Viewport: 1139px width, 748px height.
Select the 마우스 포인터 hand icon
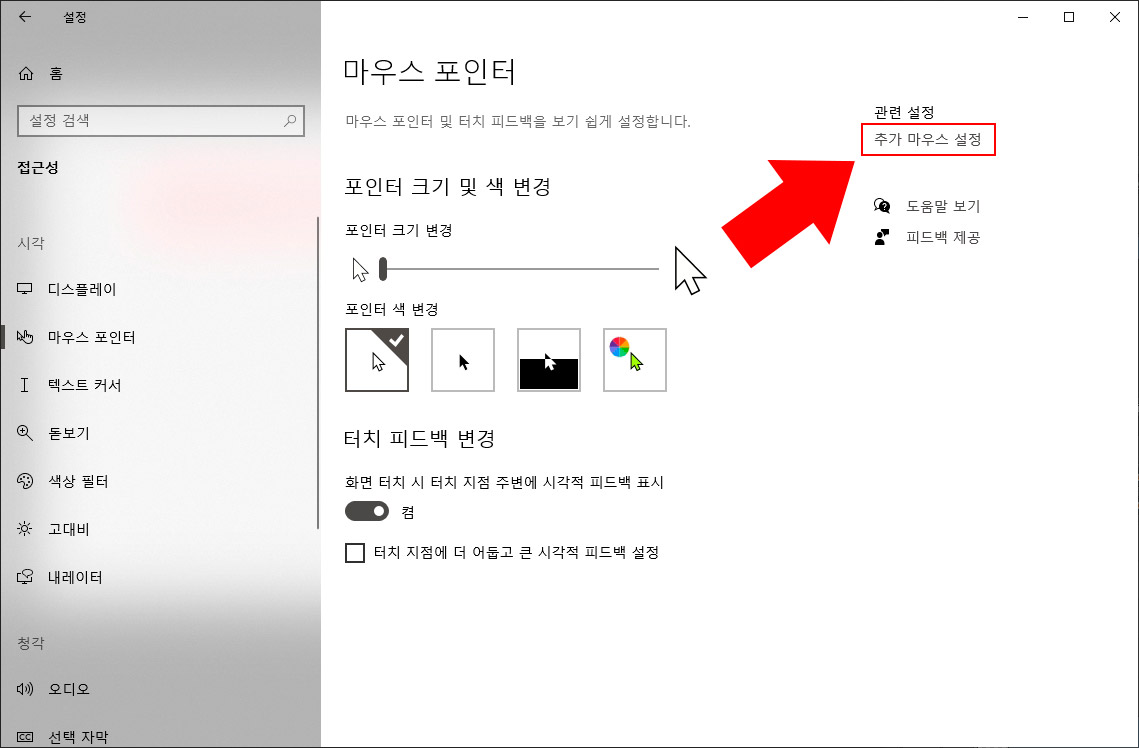pyautogui.click(x=25, y=337)
